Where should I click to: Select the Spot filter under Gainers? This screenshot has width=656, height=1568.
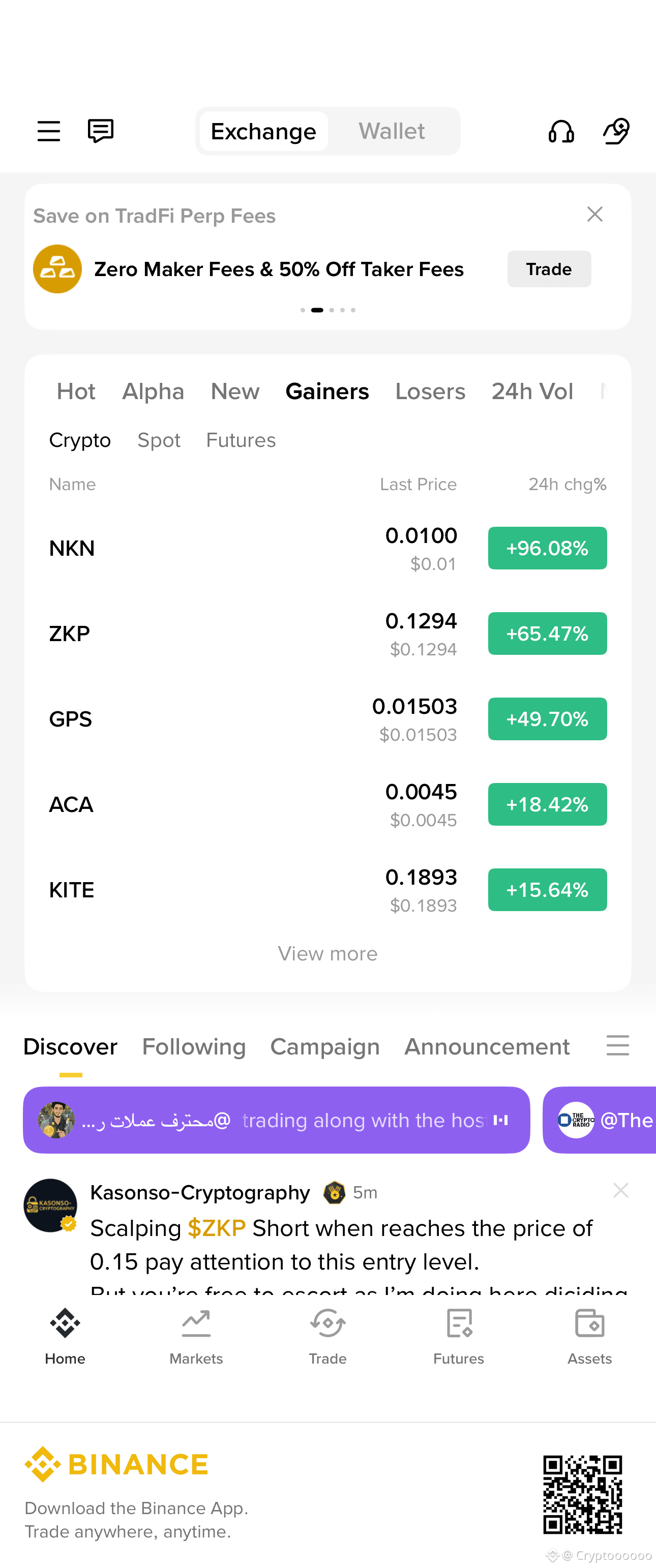[x=159, y=440]
